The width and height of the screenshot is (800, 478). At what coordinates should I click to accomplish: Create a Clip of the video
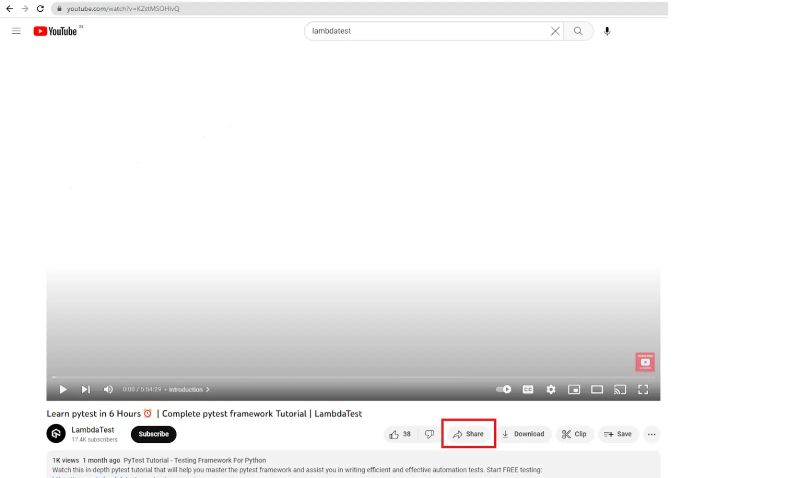(x=574, y=434)
